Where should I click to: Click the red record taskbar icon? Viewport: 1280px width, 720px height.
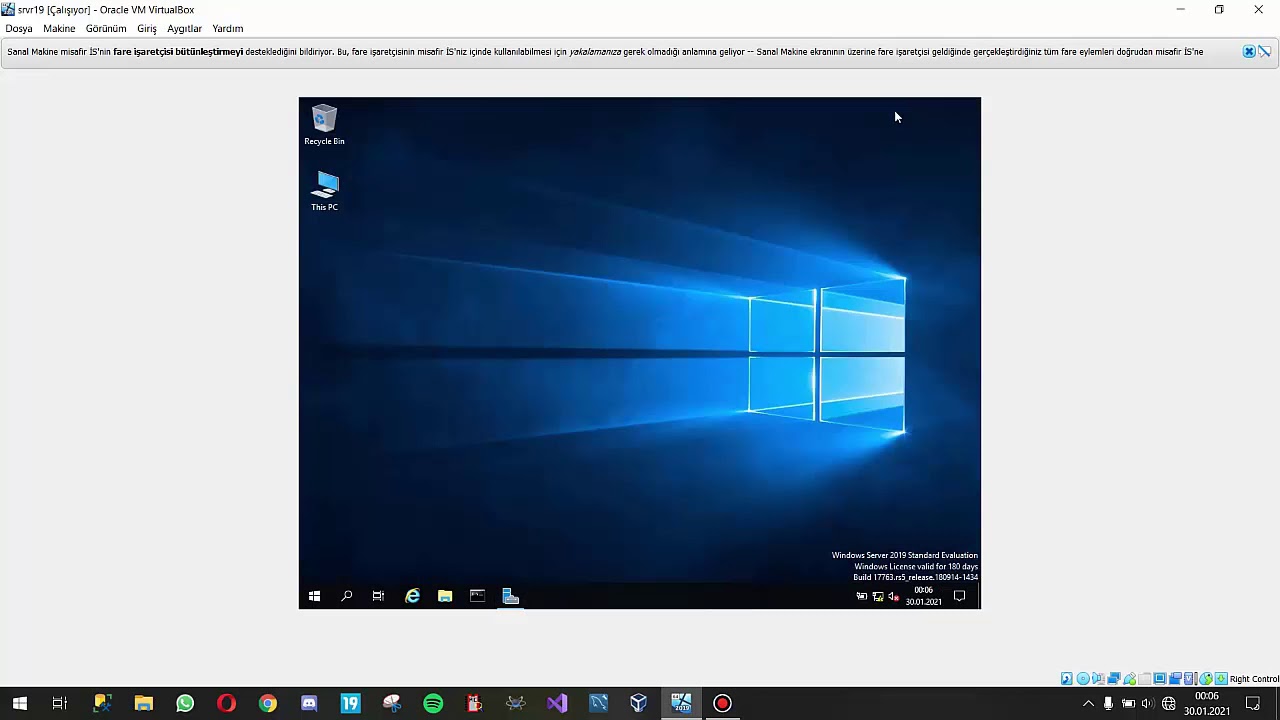722,704
